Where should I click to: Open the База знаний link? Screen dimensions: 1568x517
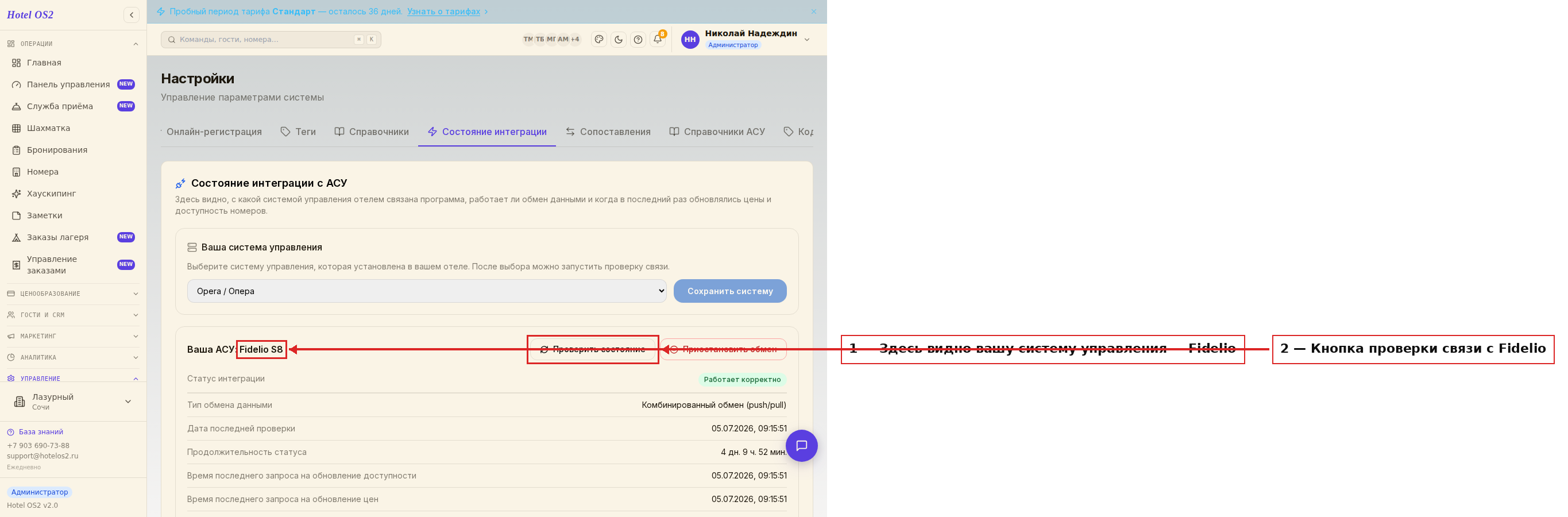(35, 433)
